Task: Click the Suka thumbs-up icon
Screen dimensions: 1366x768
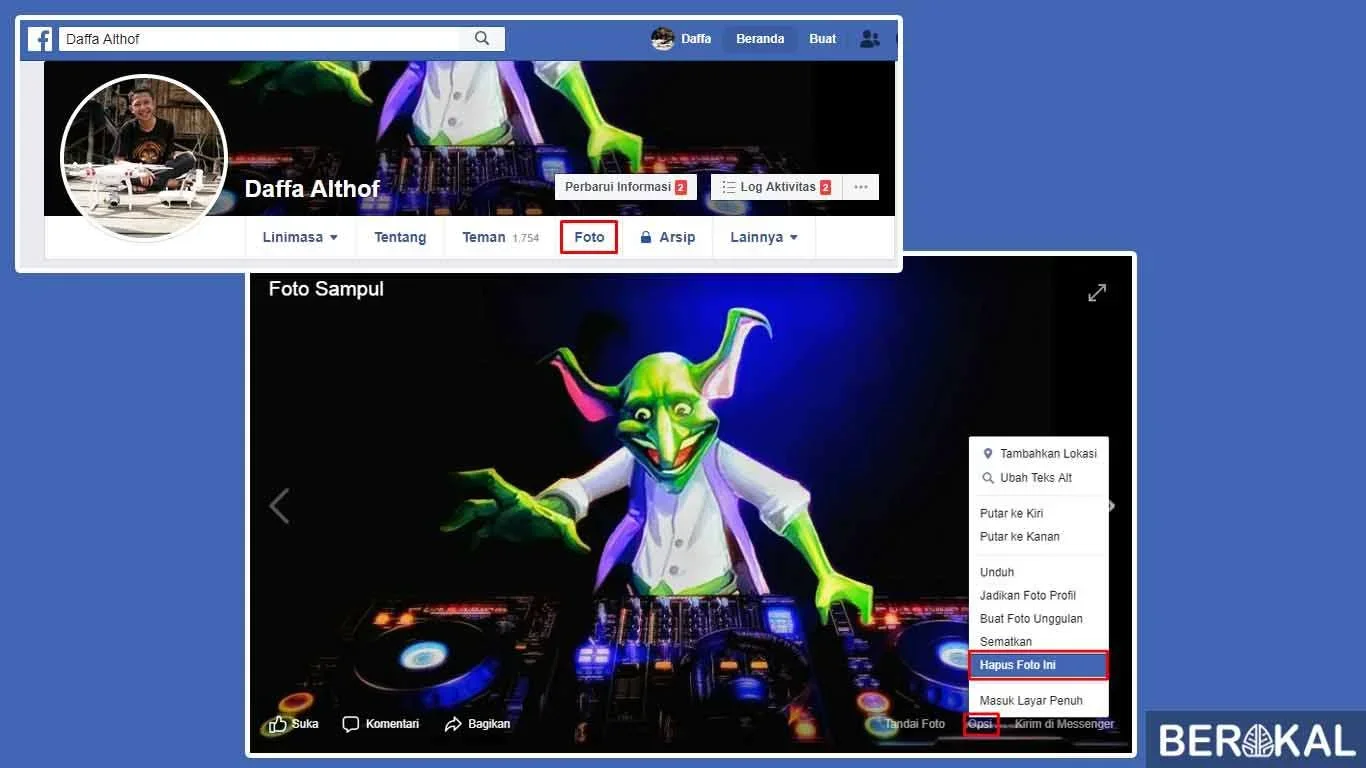Action: (x=277, y=724)
